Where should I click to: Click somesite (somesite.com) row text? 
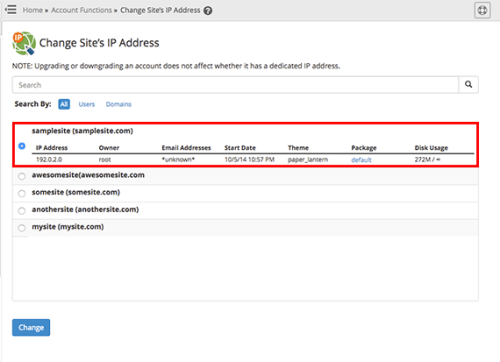76,192
